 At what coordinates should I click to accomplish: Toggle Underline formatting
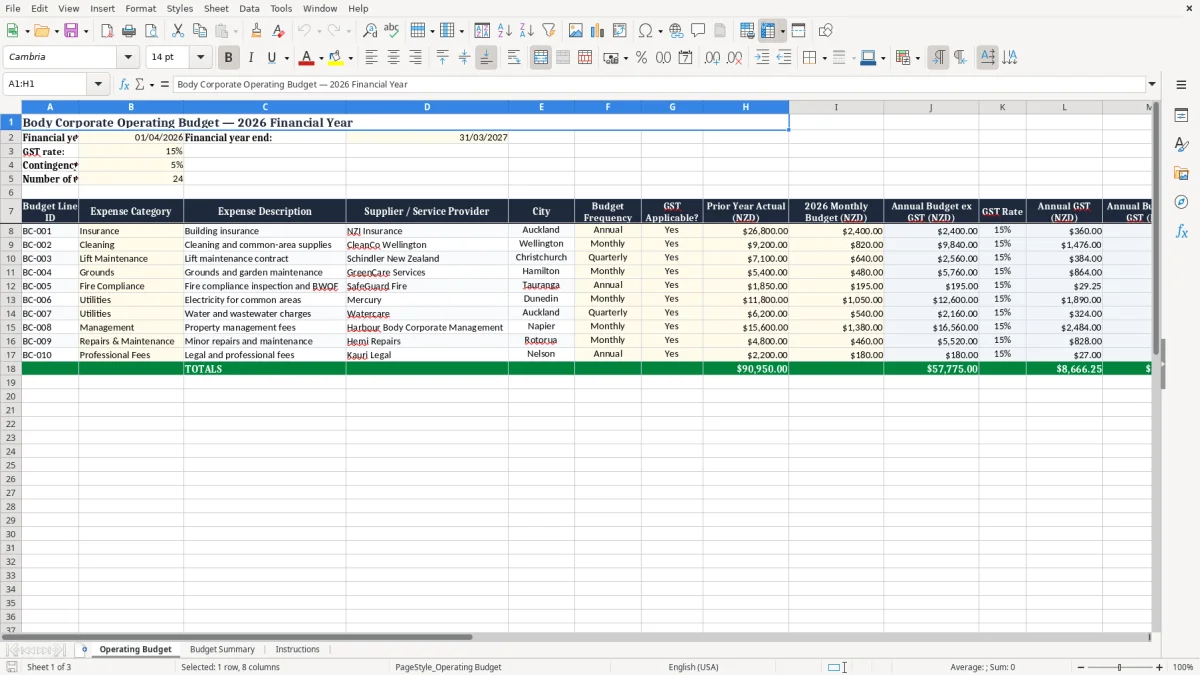[271, 58]
